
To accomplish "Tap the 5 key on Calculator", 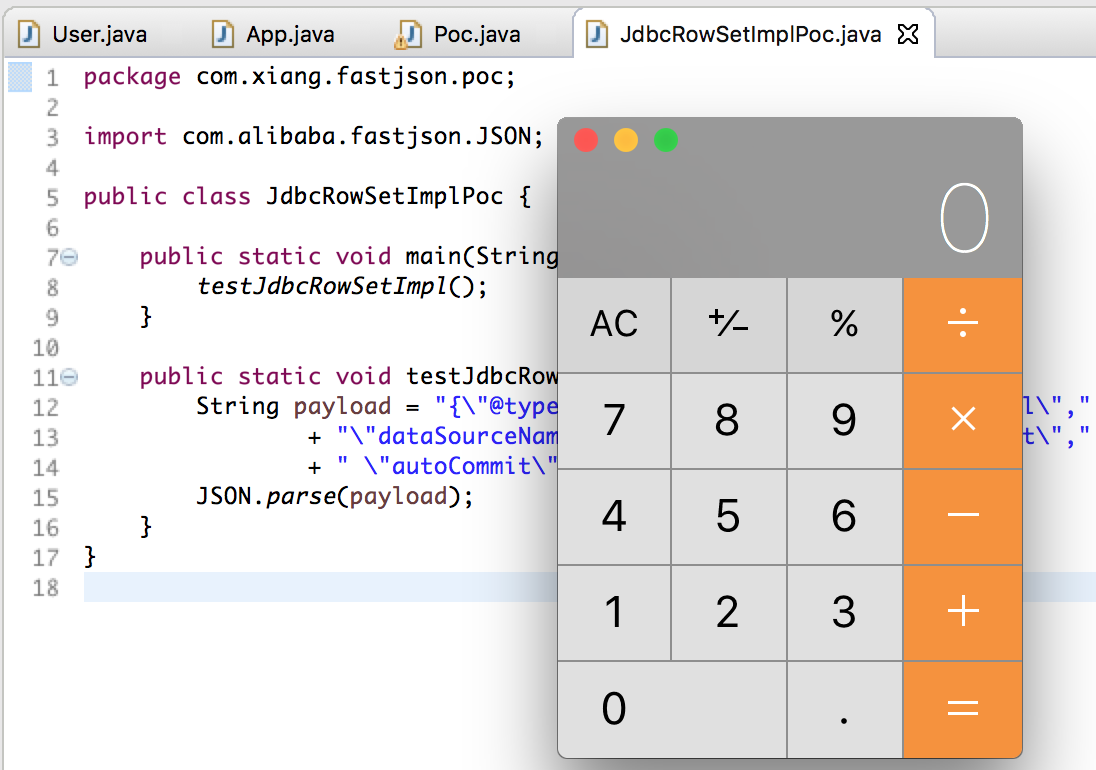I will pos(729,516).
